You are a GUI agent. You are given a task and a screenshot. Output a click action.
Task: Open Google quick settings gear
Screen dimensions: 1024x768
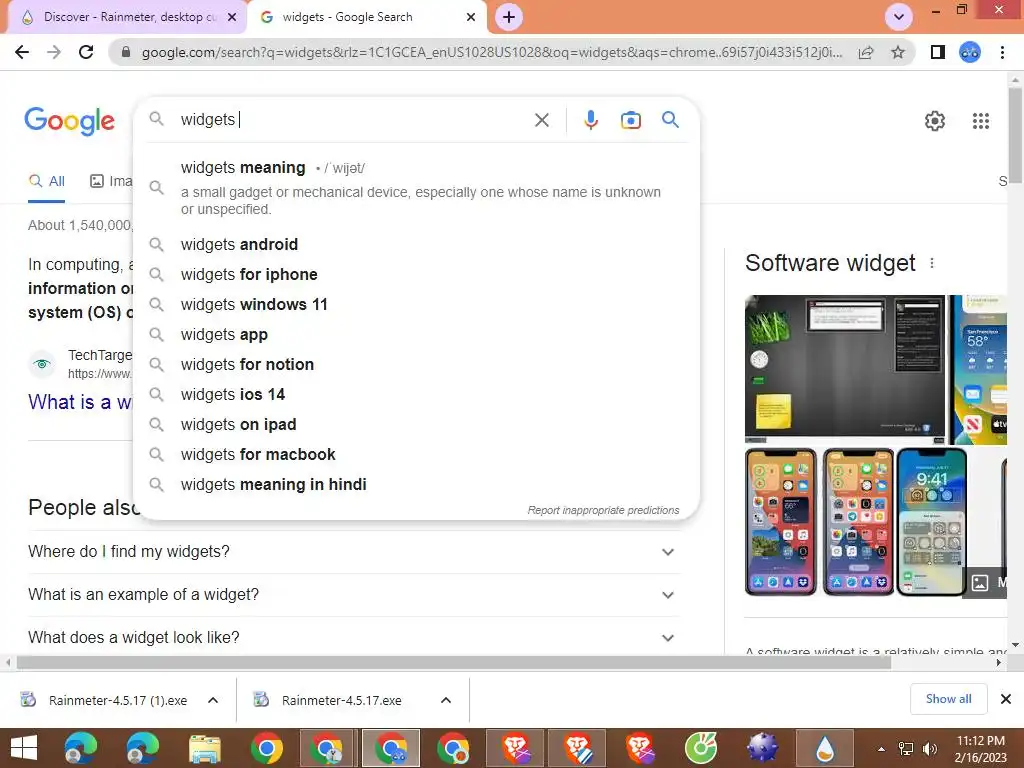935,121
